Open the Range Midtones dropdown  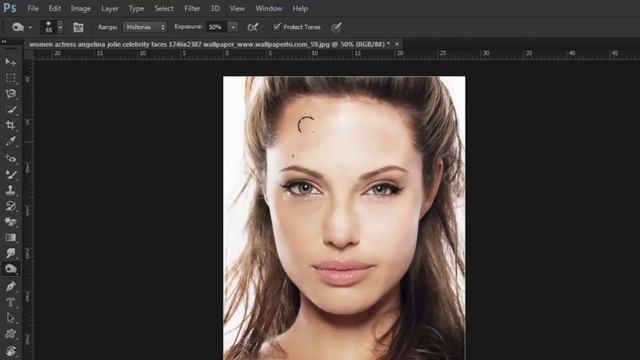coord(145,27)
